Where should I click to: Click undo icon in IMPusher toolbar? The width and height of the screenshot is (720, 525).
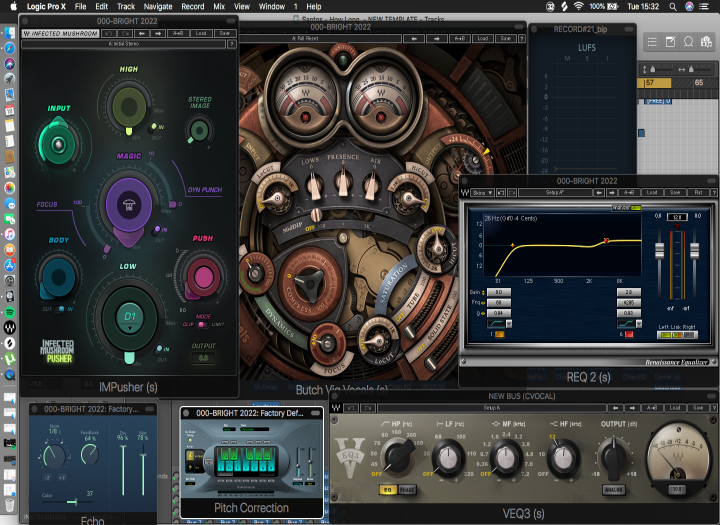click(x=108, y=34)
